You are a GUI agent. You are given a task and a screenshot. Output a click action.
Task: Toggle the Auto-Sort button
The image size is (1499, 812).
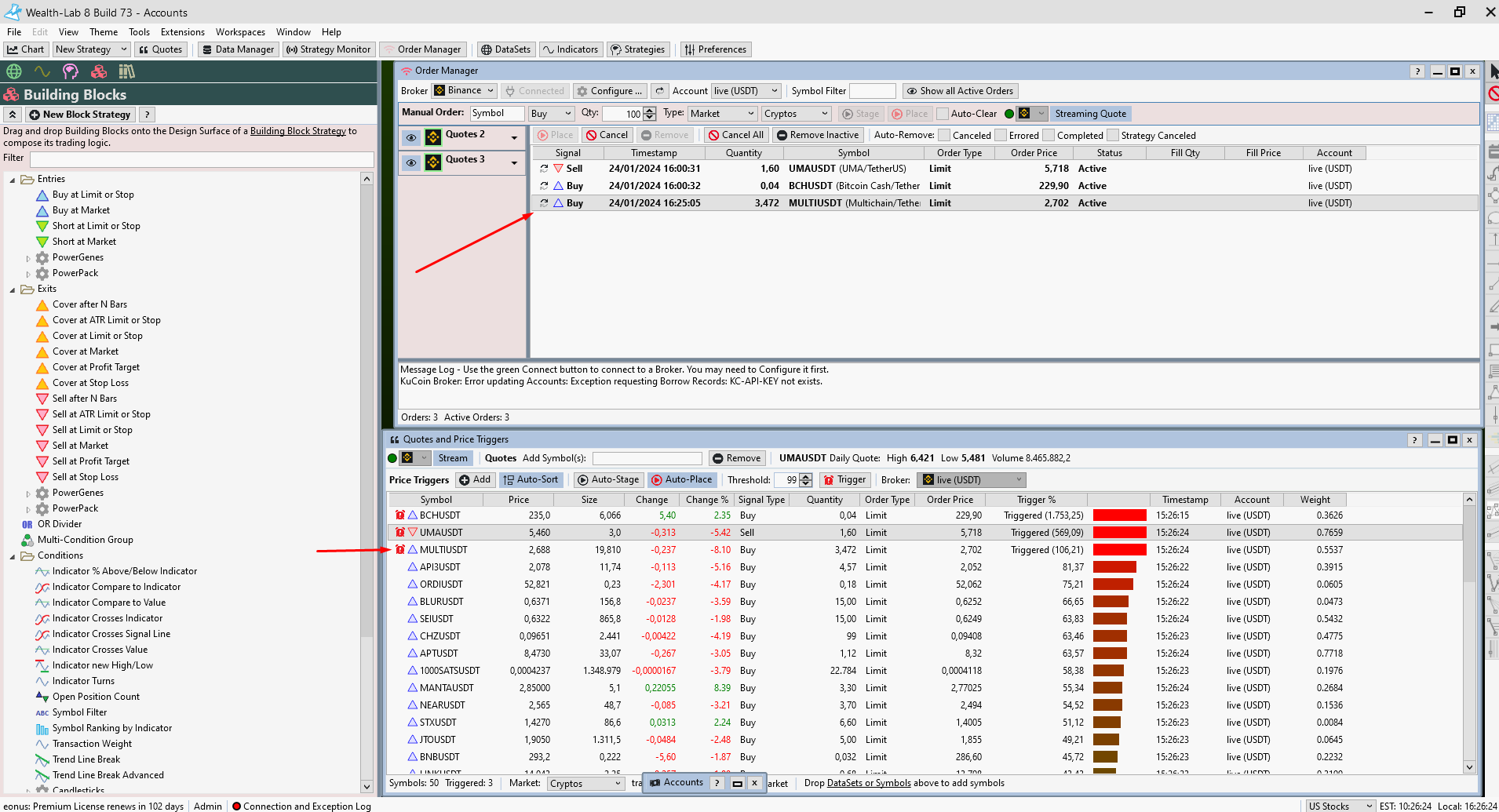531,480
